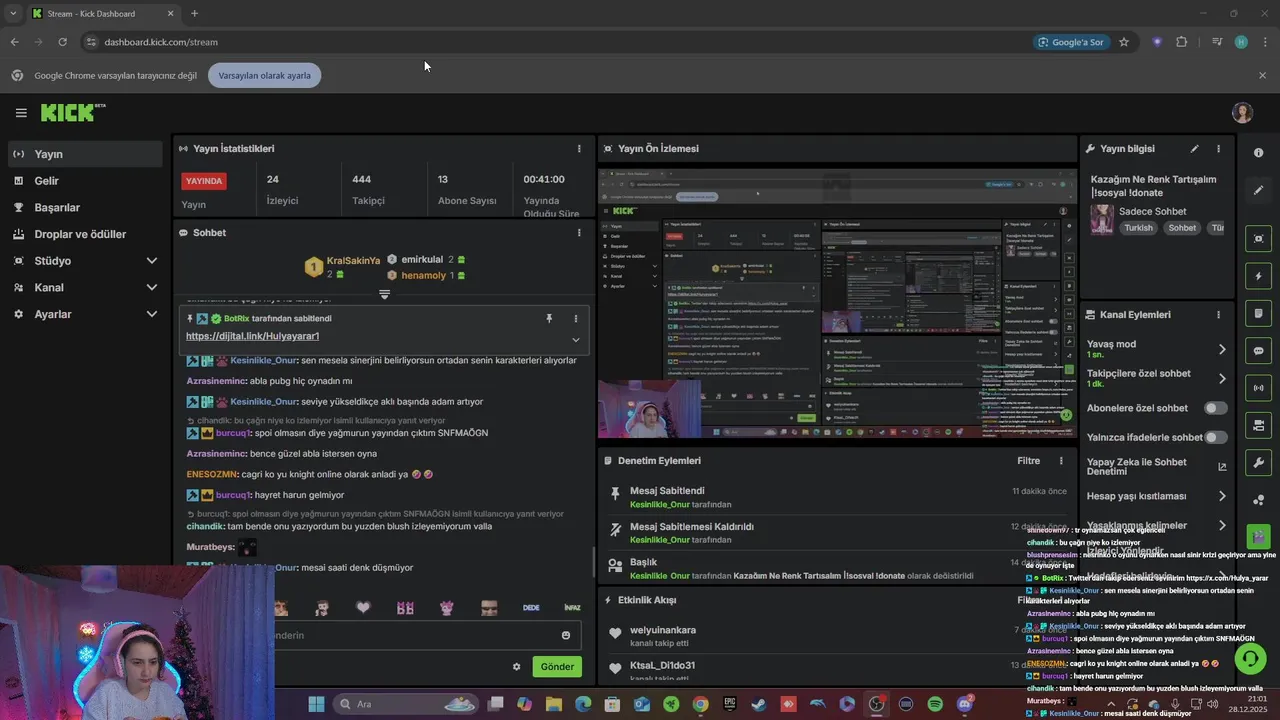Image resolution: width=1280 pixels, height=720 pixels.
Task: Open Kanal Eylemleri panel three-dot menu
Action: tap(1218, 314)
